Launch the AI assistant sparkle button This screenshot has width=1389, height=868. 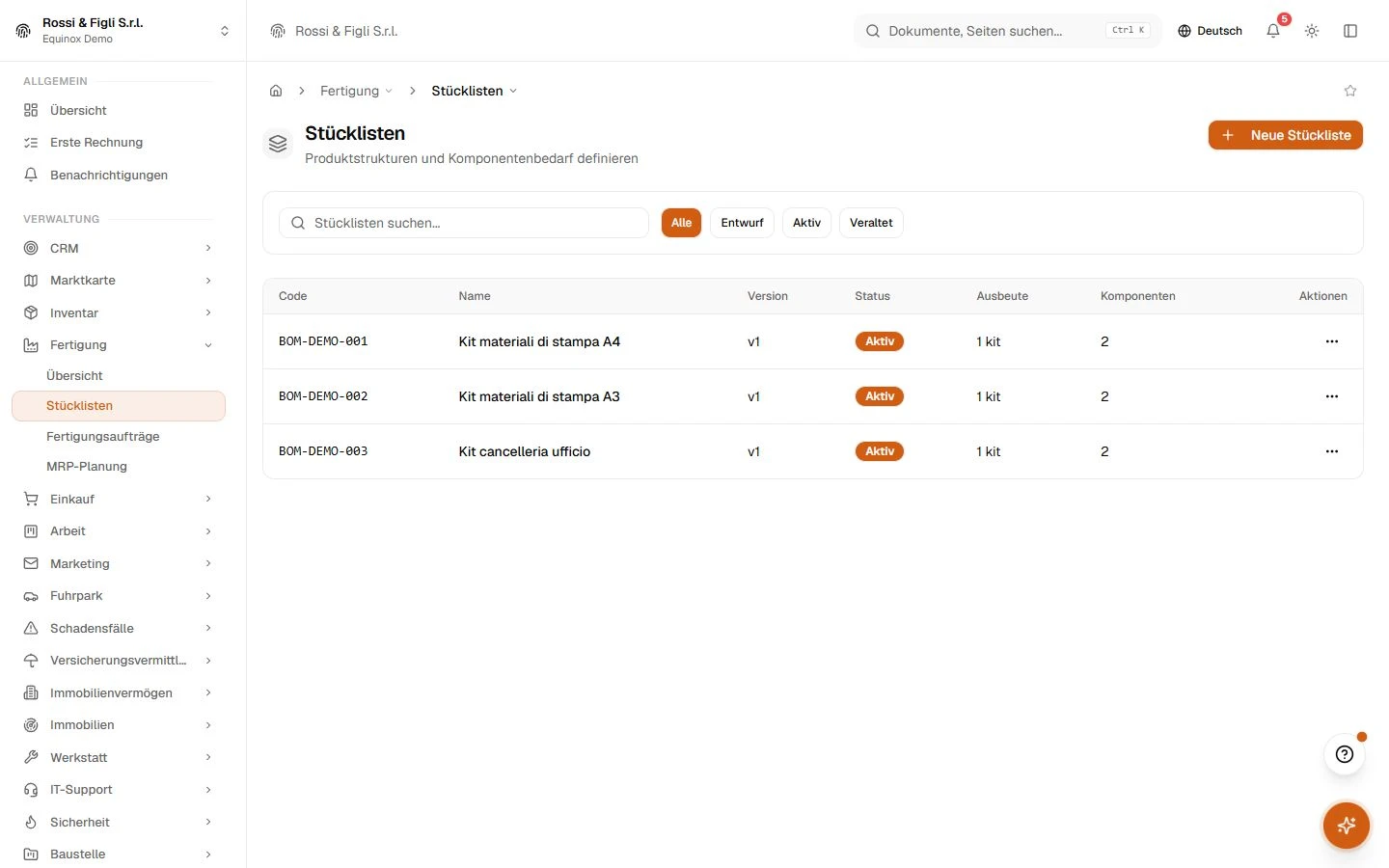1347,826
